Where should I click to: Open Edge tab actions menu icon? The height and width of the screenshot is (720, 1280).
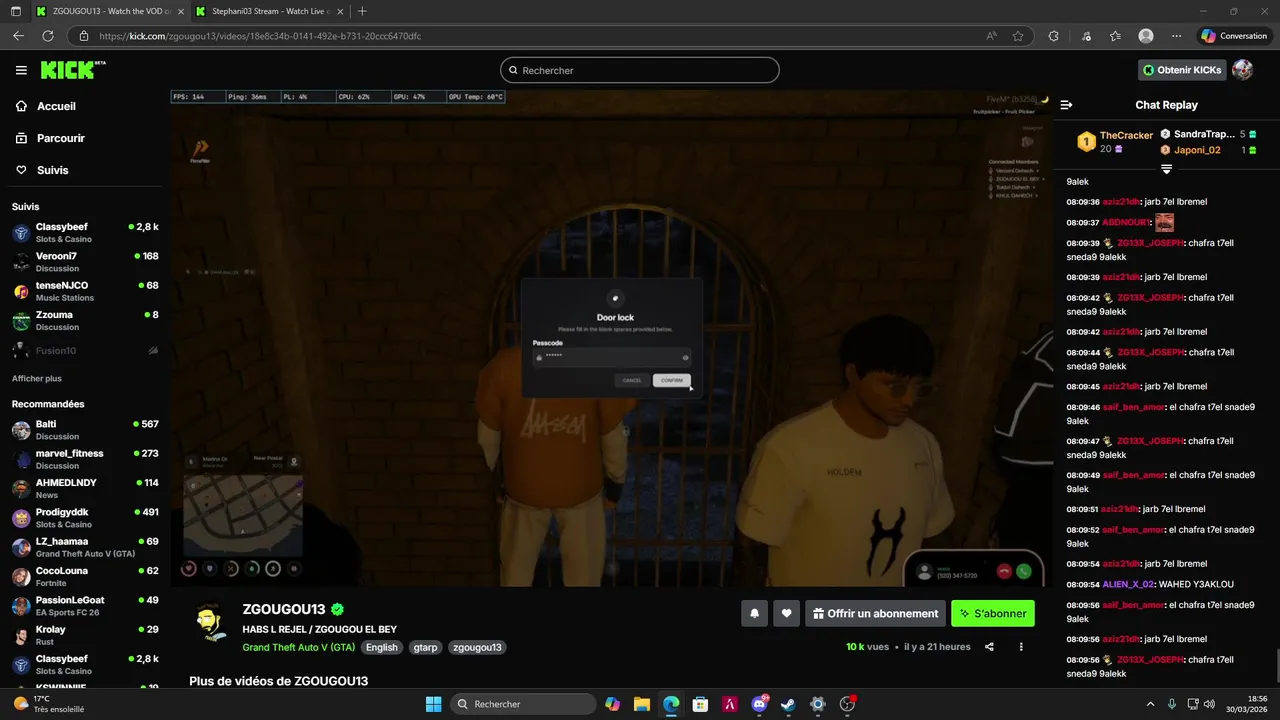pyautogui.click(x=15, y=11)
